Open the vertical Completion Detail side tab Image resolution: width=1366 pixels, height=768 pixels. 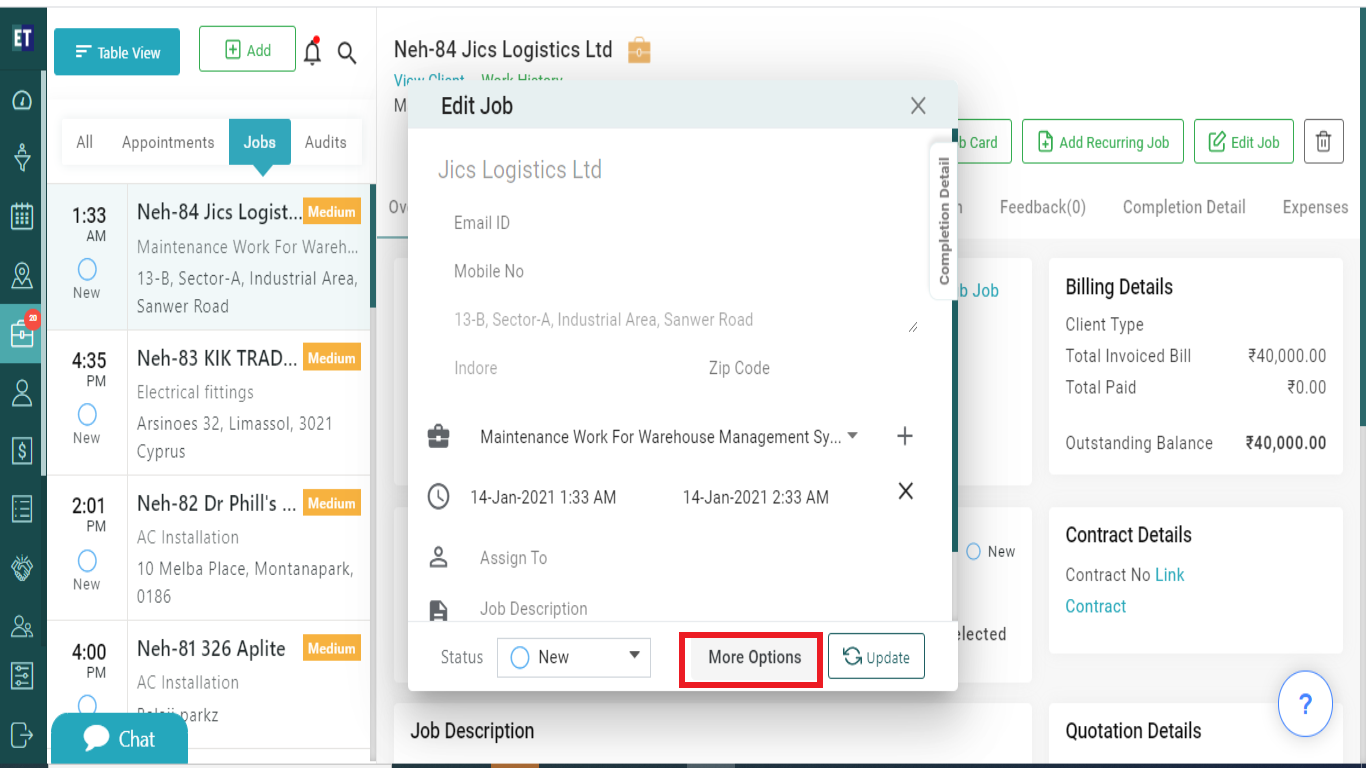[944, 220]
